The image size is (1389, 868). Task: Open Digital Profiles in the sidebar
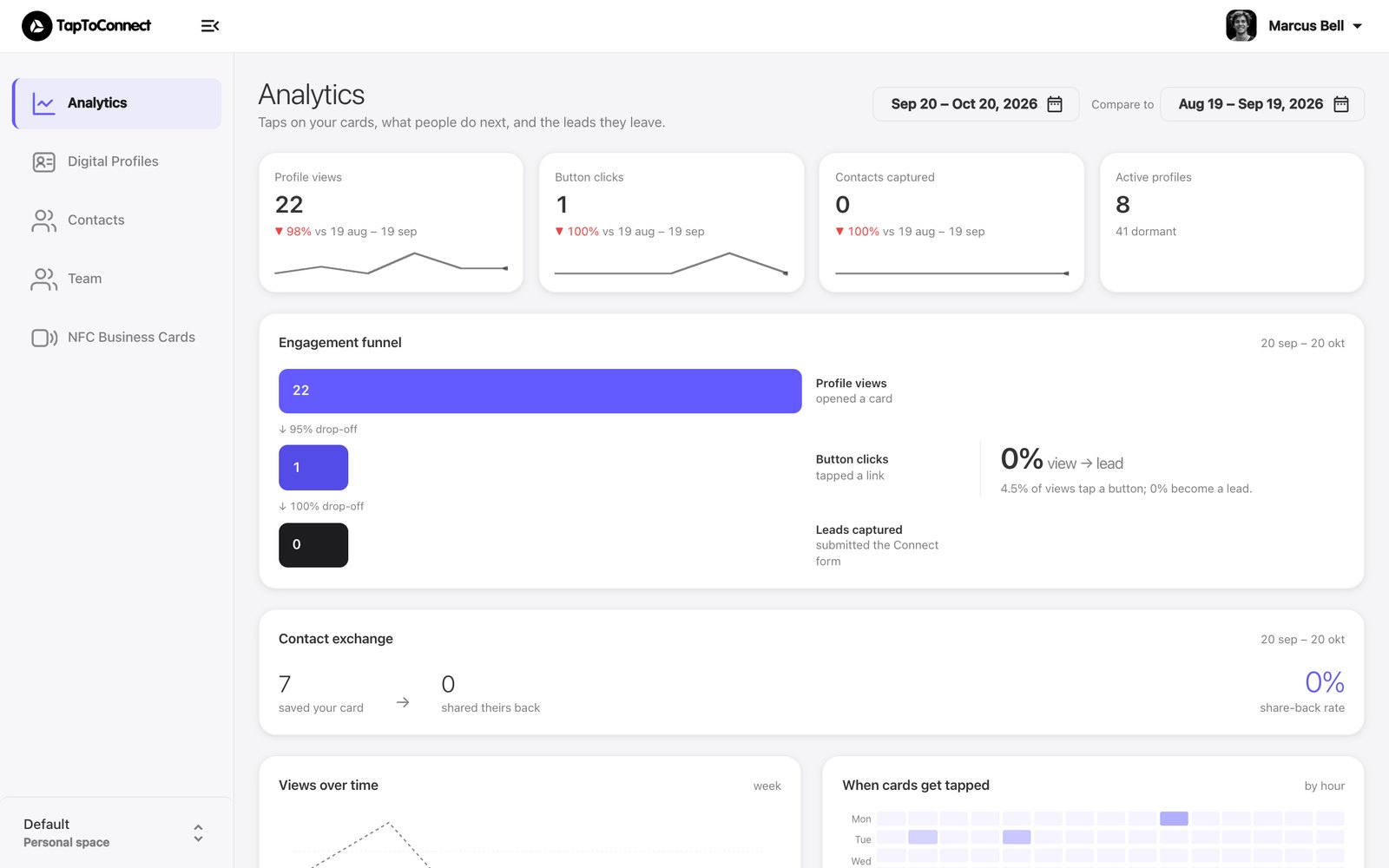click(117, 161)
